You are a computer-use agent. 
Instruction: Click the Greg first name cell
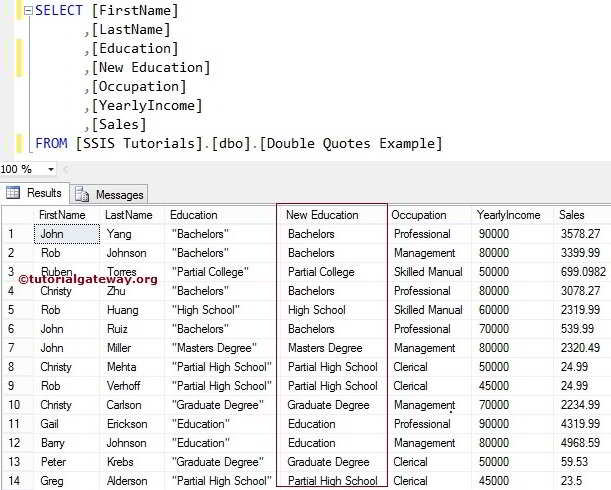67,481
